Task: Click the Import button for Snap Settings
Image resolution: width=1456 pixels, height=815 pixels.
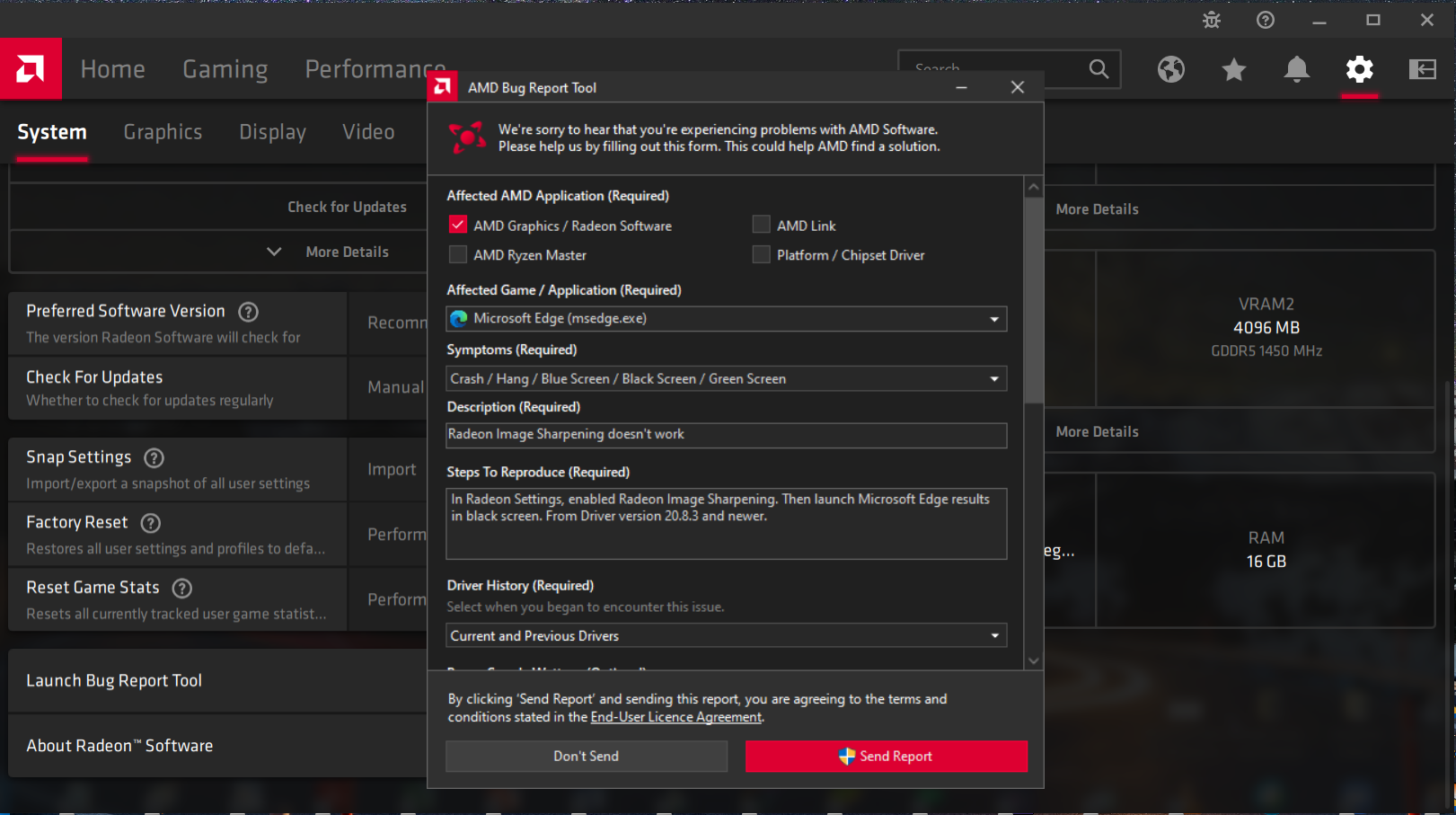Action: click(392, 469)
